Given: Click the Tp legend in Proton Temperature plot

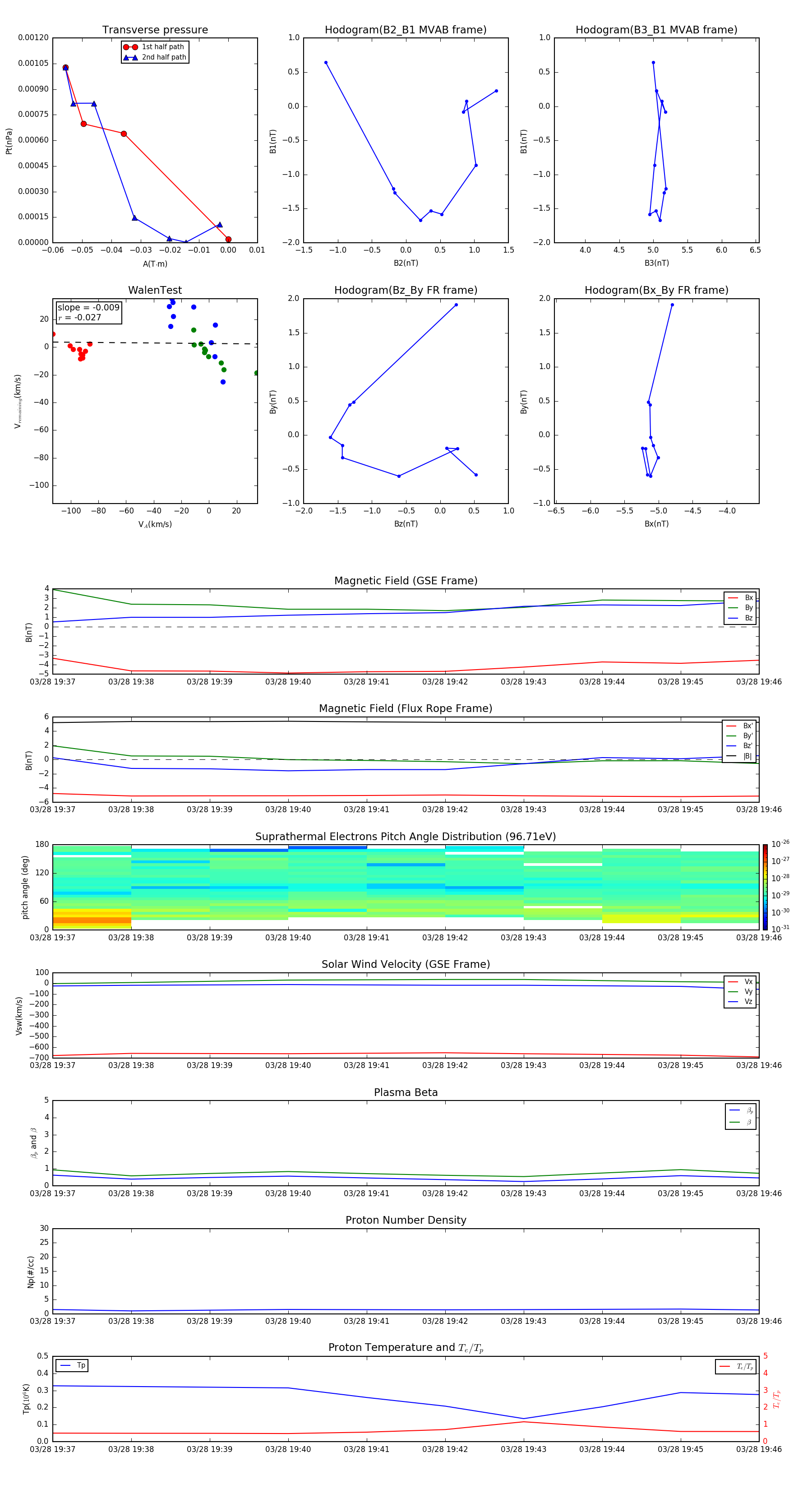Looking at the screenshot, I should 72,1365.
